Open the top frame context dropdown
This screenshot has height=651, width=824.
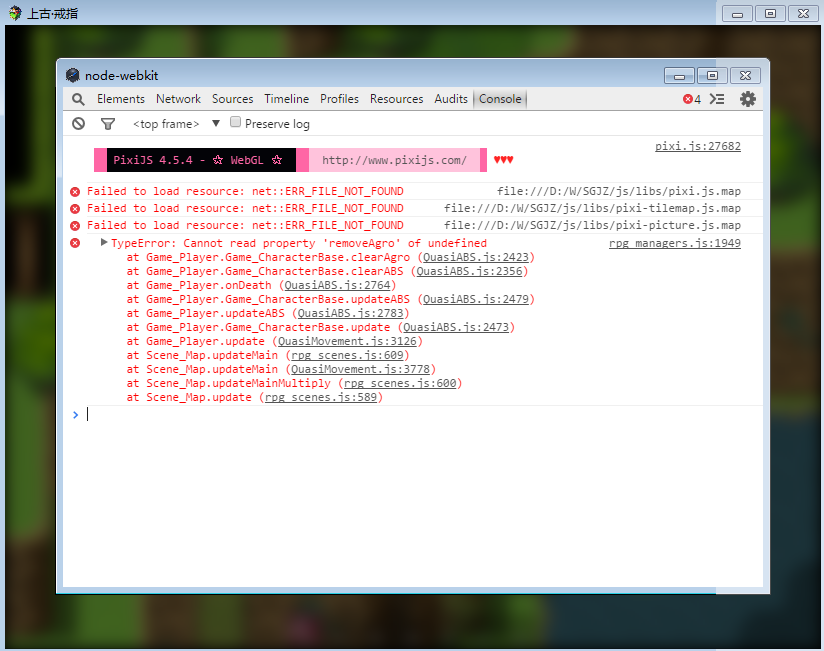pyautogui.click(x=177, y=123)
